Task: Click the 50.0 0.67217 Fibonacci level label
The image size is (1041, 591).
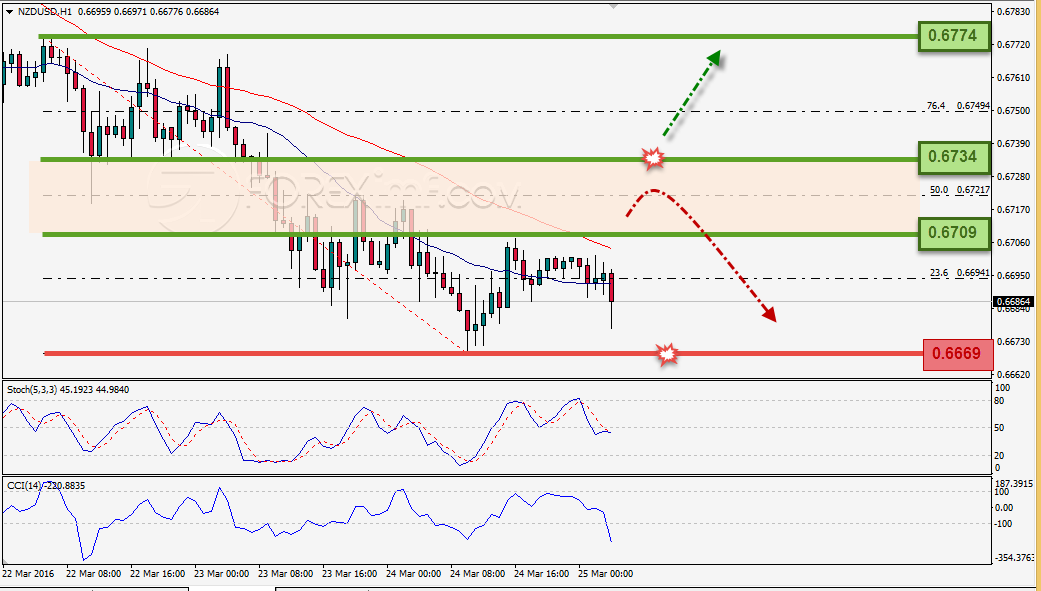Action: [x=960, y=190]
